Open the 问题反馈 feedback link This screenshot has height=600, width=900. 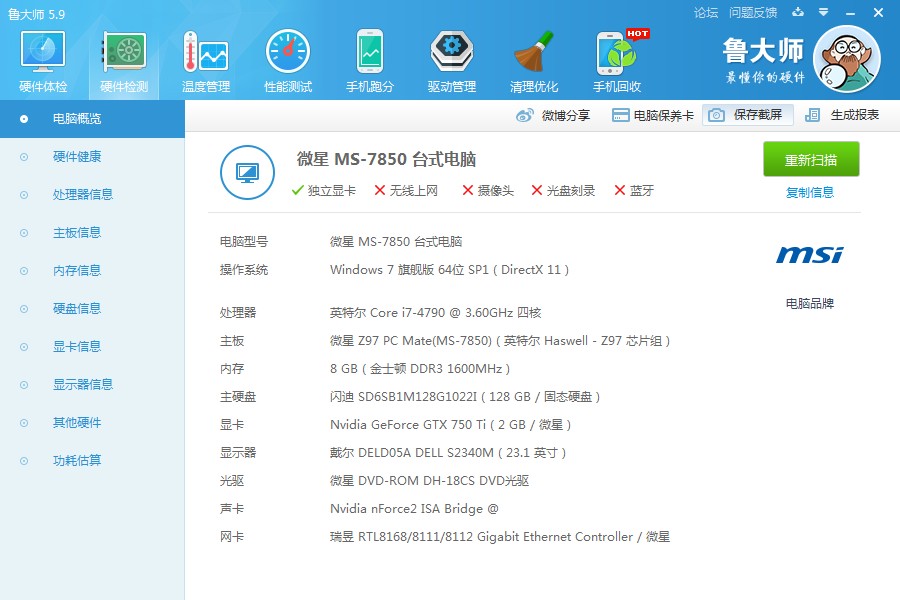752,13
